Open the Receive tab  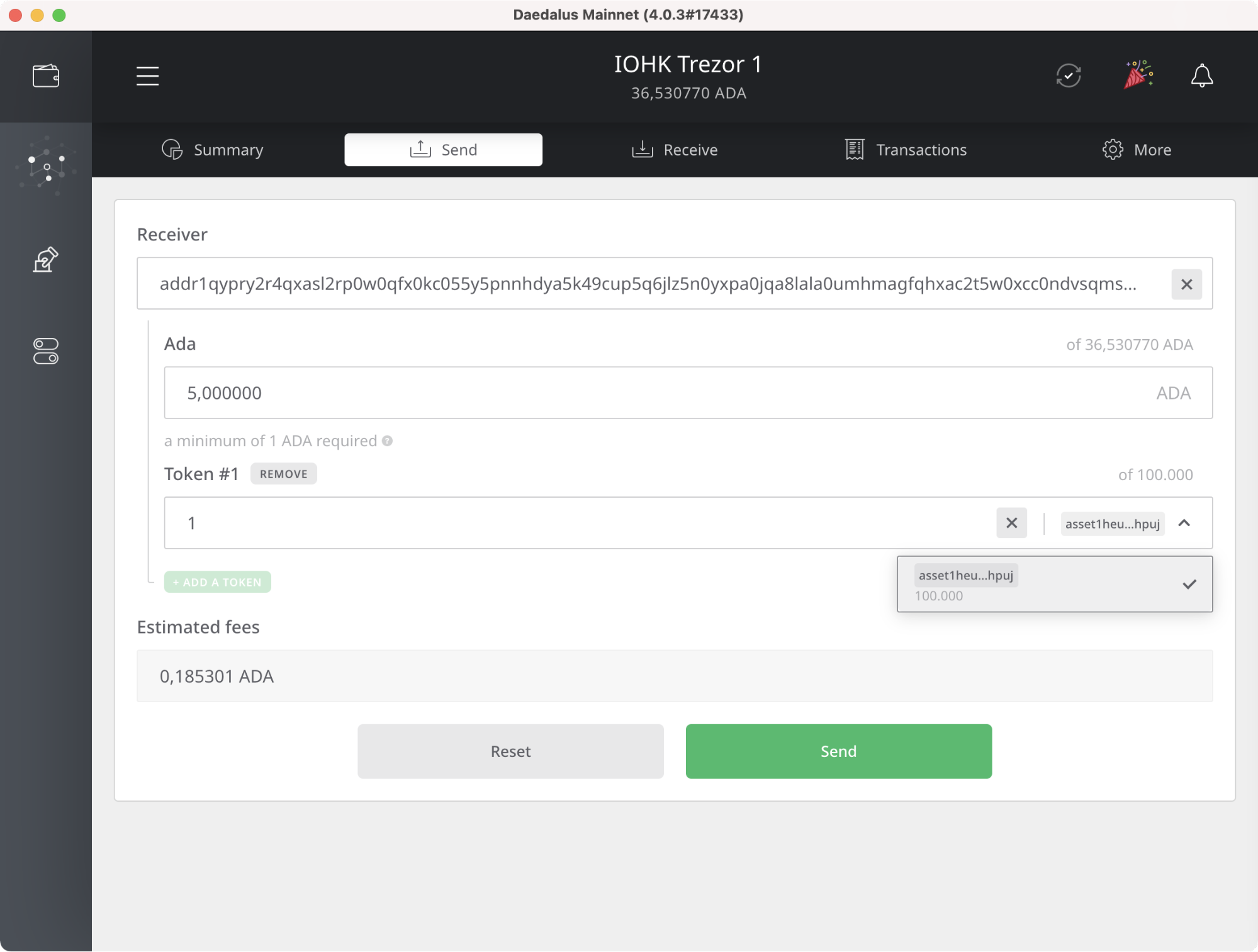pyautogui.click(x=675, y=150)
